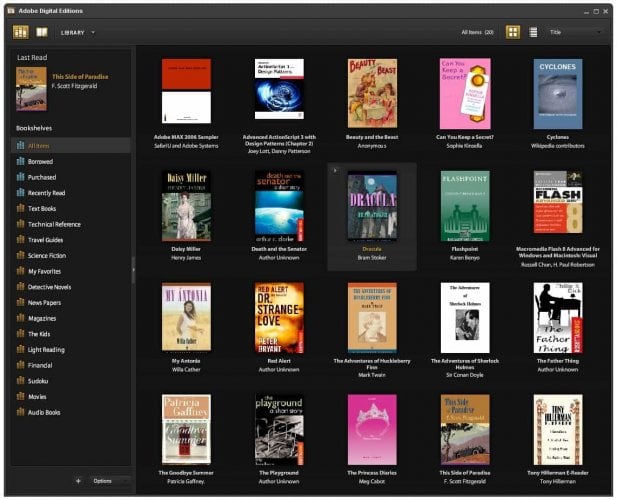Select Adventures of Sherlock Holmes cover
Image resolution: width=617 pixels, height=500 pixels.
click(x=465, y=317)
